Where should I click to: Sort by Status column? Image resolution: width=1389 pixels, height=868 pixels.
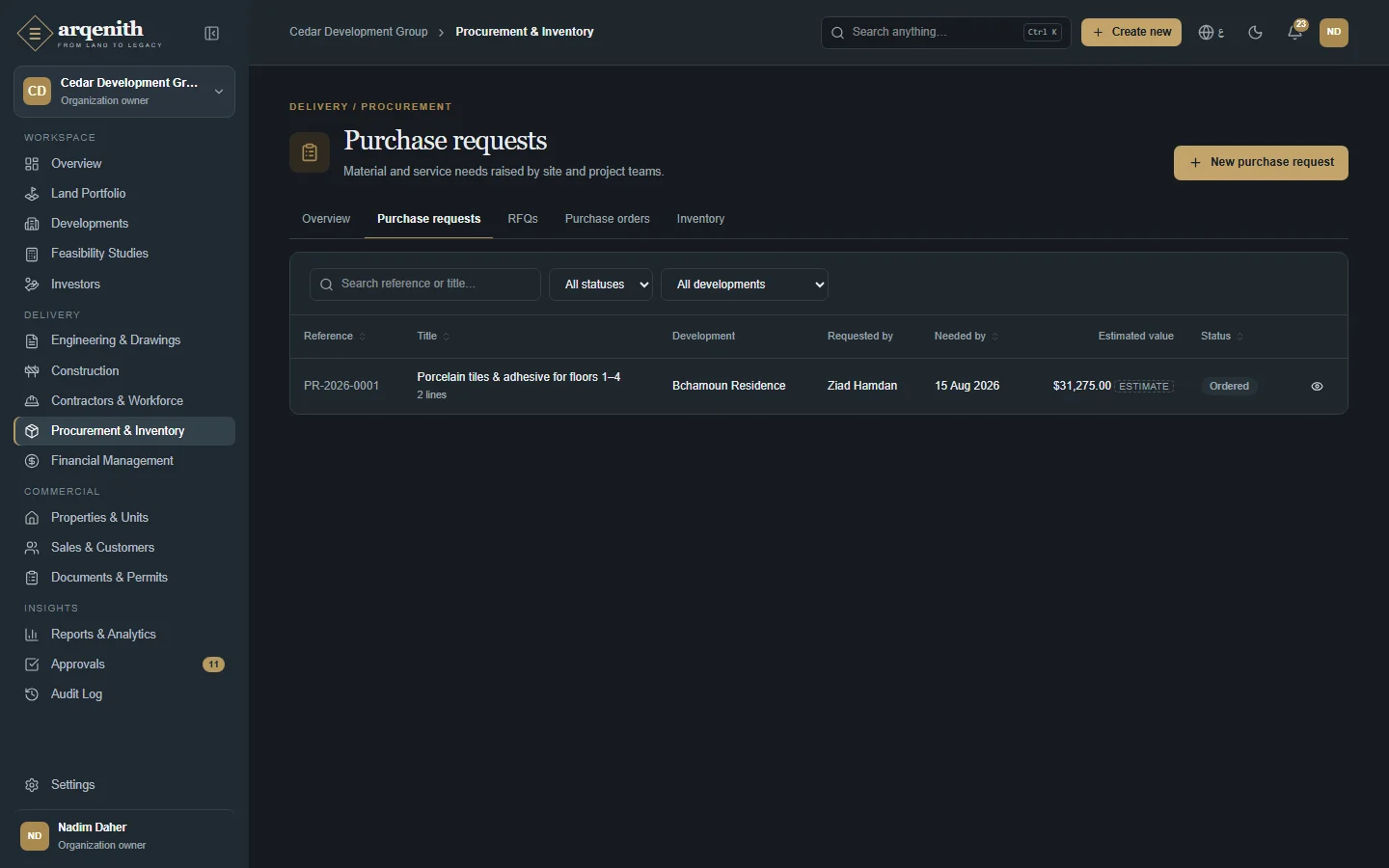point(1222,337)
